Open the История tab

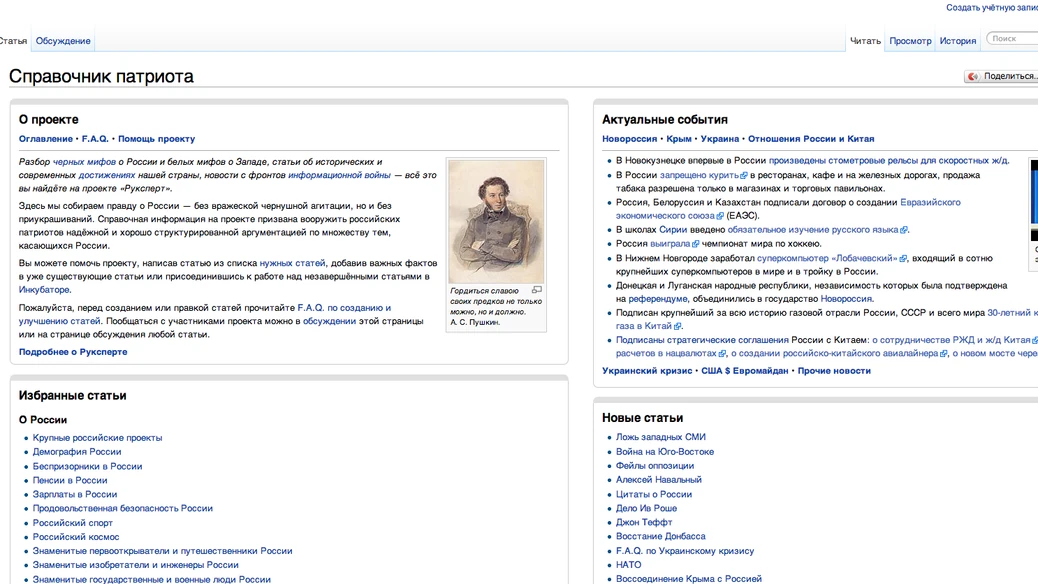(958, 40)
